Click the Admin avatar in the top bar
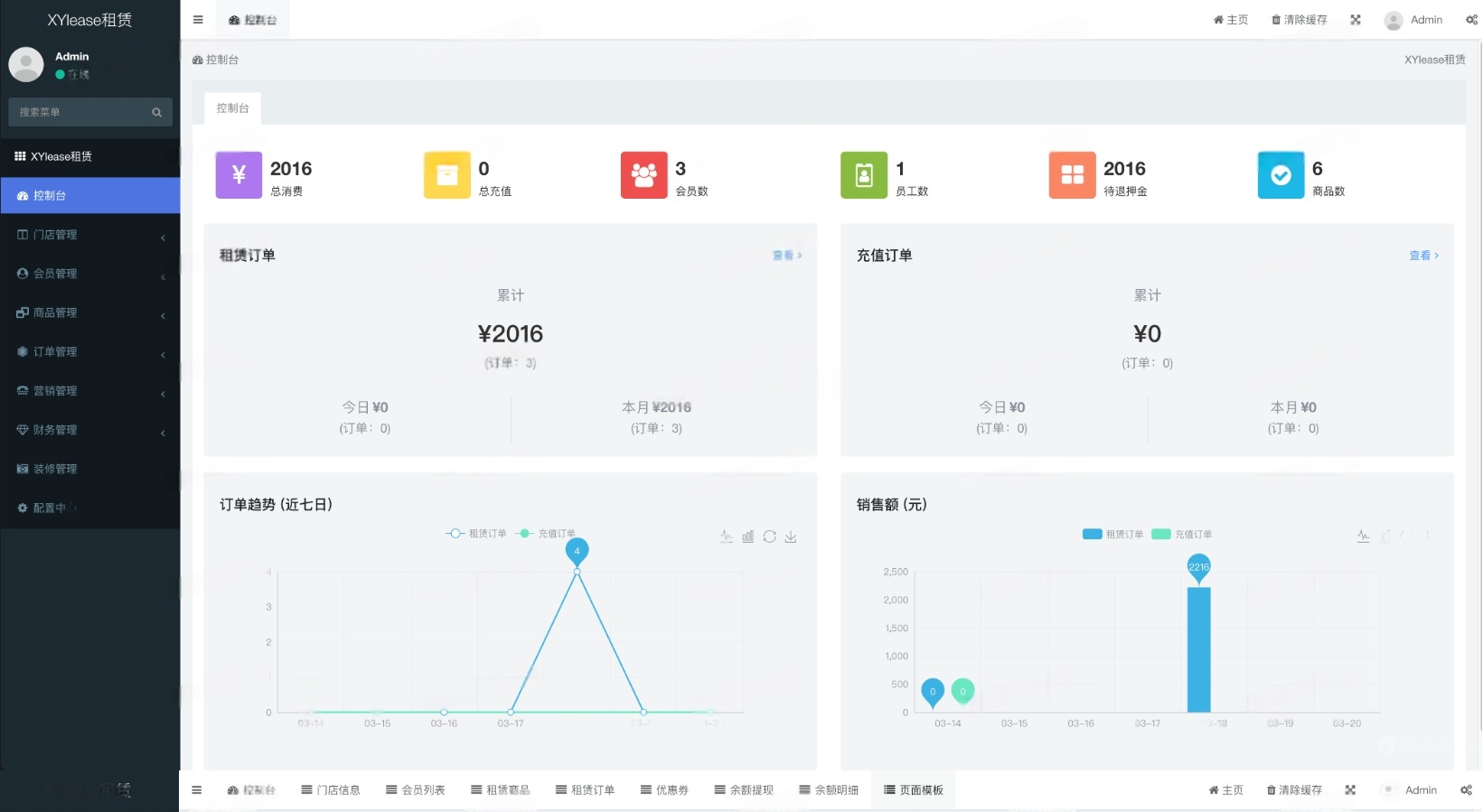The height and width of the screenshot is (812, 1483). point(1393,20)
